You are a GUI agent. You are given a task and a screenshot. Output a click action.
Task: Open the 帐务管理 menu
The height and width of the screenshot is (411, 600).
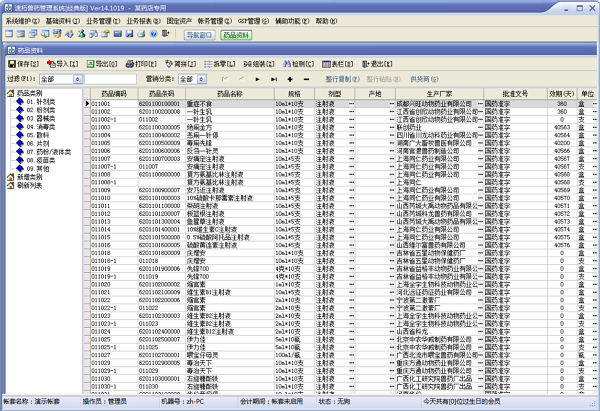pyautogui.click(x=215, y=21)
